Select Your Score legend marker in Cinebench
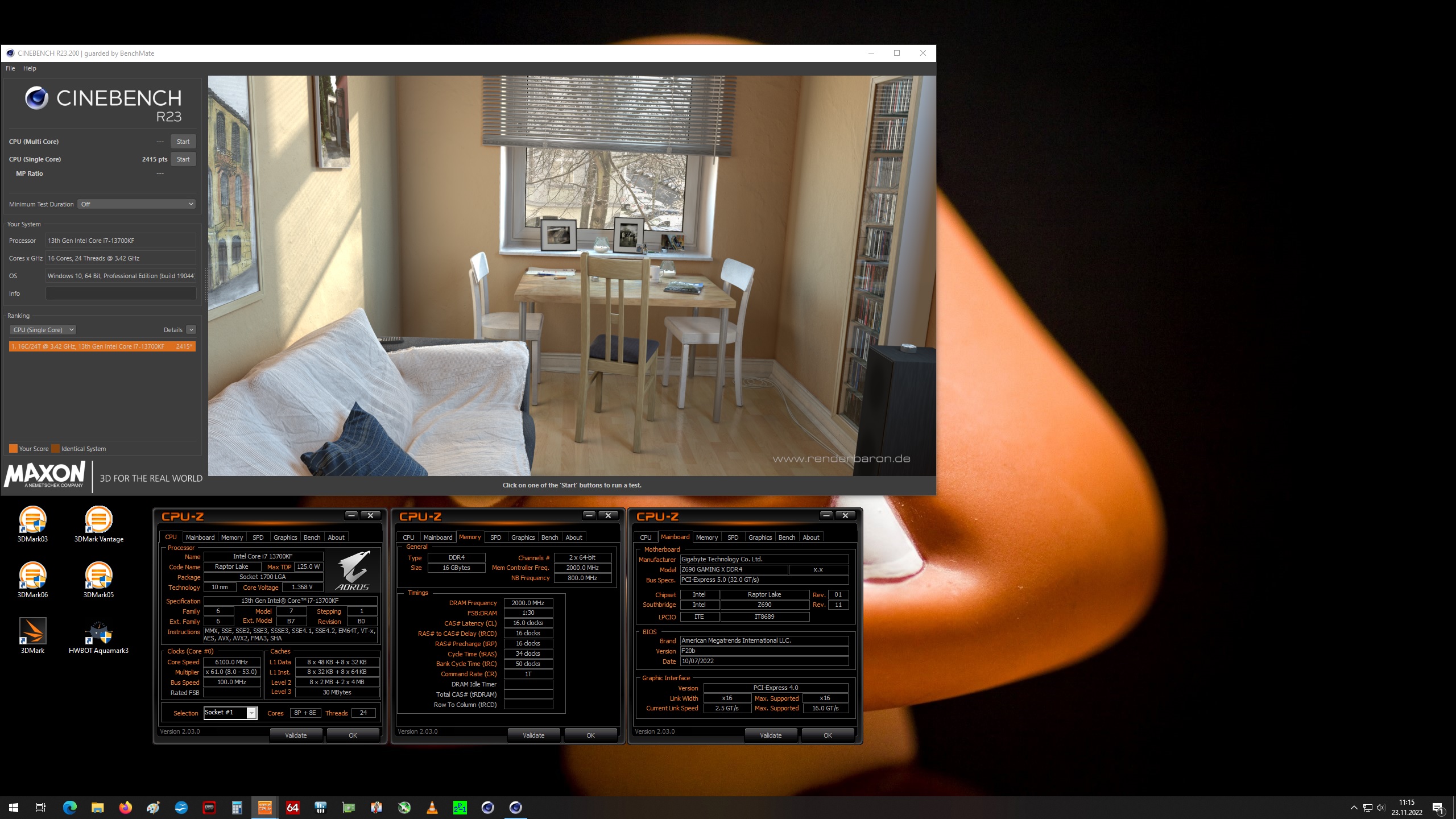The image size is (1456, 819). click(x=13, y=448)
